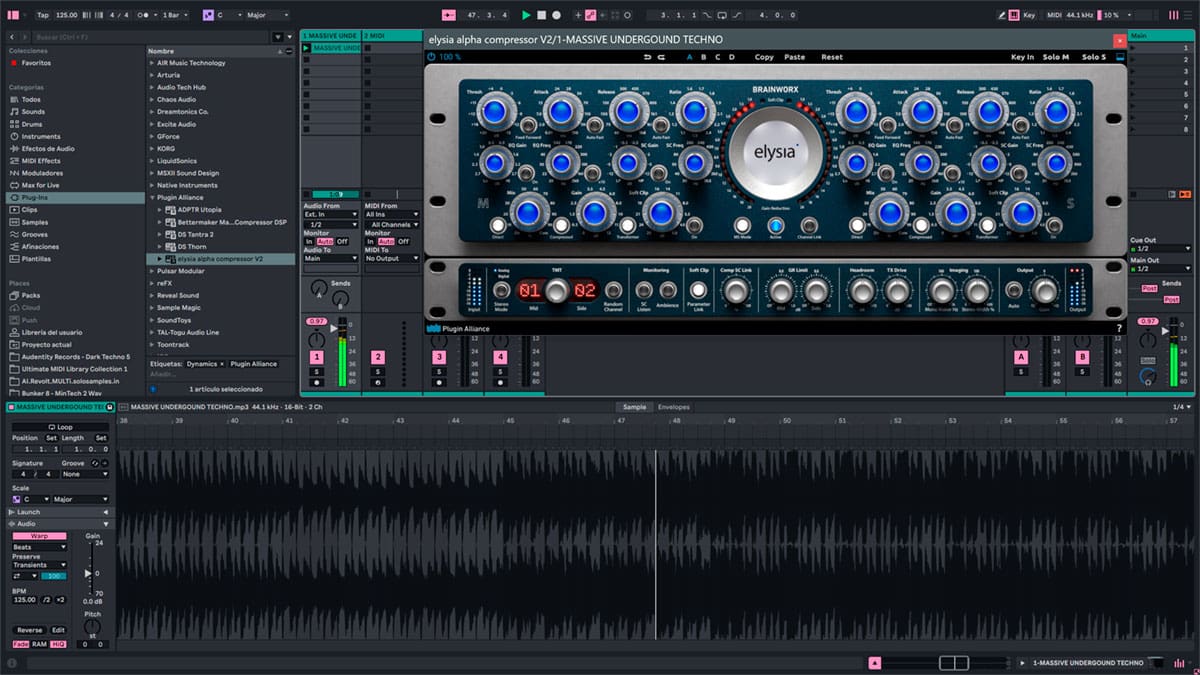
Task: Select the Drums category in browser
Action: (32, 124)
